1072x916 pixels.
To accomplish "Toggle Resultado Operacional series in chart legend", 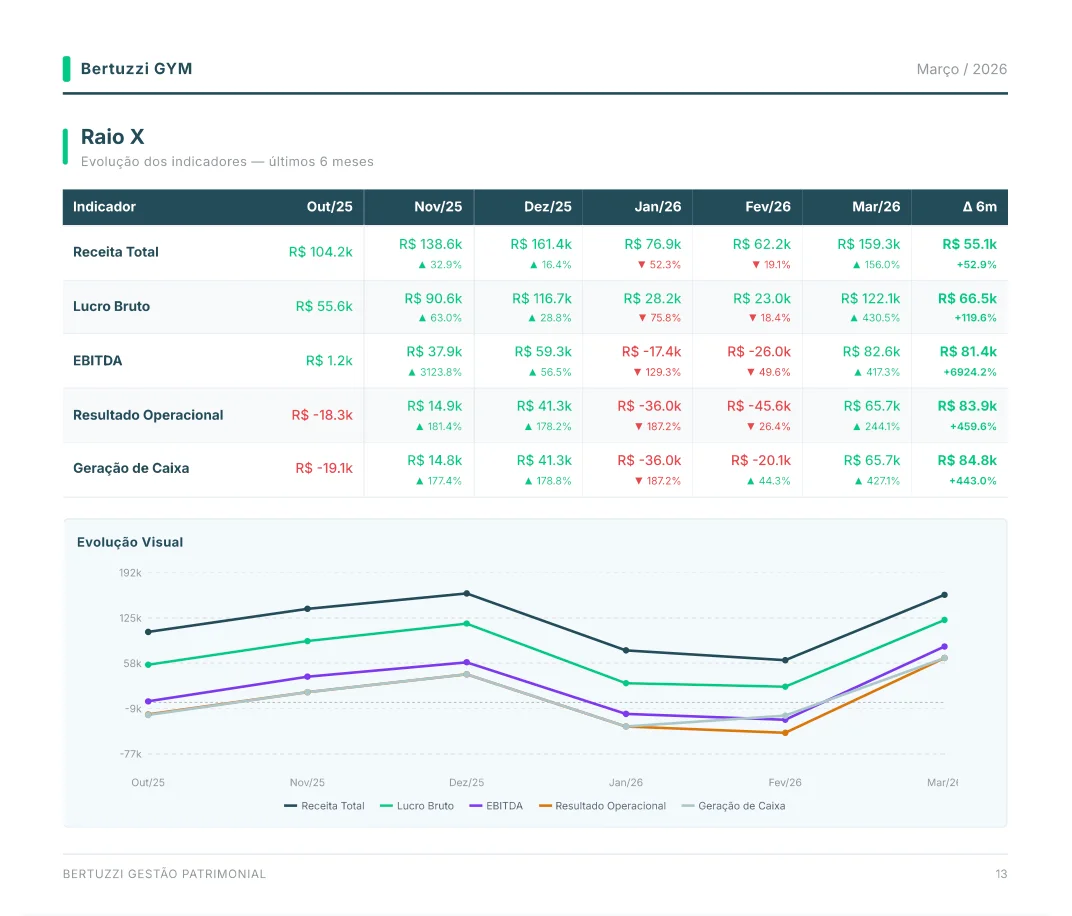I will [x=602, y=806].
